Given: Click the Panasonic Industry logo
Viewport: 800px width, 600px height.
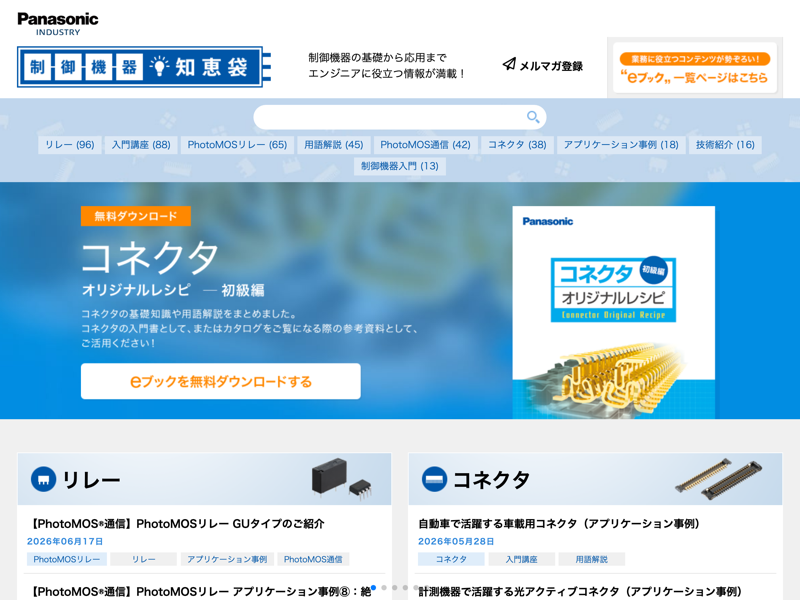Looking at the screenshot, I should (x=58, y=24).
